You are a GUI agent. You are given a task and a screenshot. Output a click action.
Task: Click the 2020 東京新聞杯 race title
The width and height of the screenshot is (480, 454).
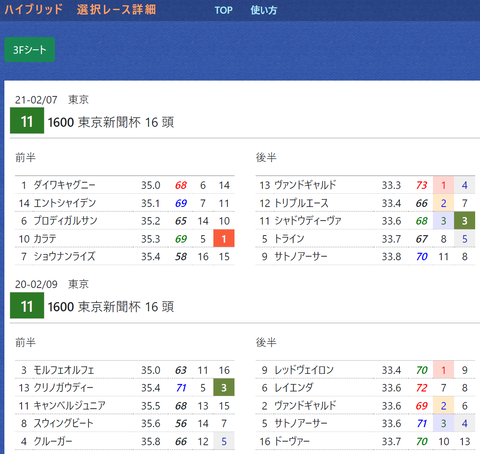tap(111, 307)
